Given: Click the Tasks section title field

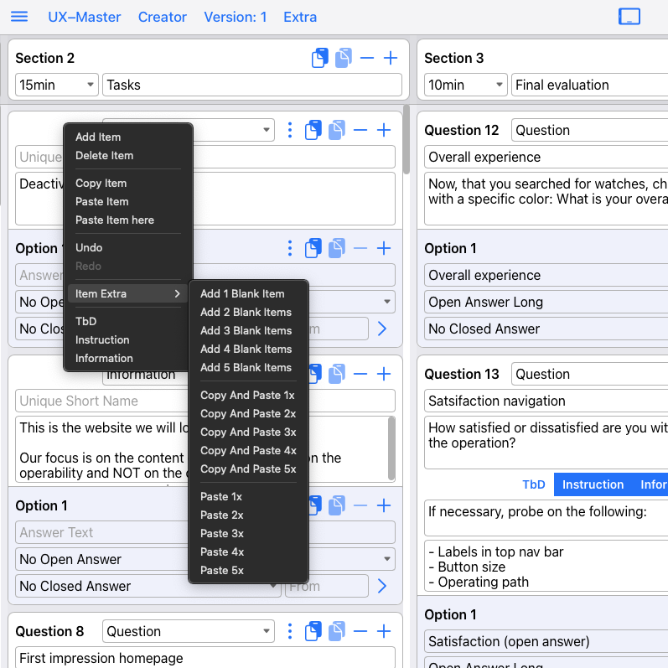Looking at the screenshot, I should (252, 85).
